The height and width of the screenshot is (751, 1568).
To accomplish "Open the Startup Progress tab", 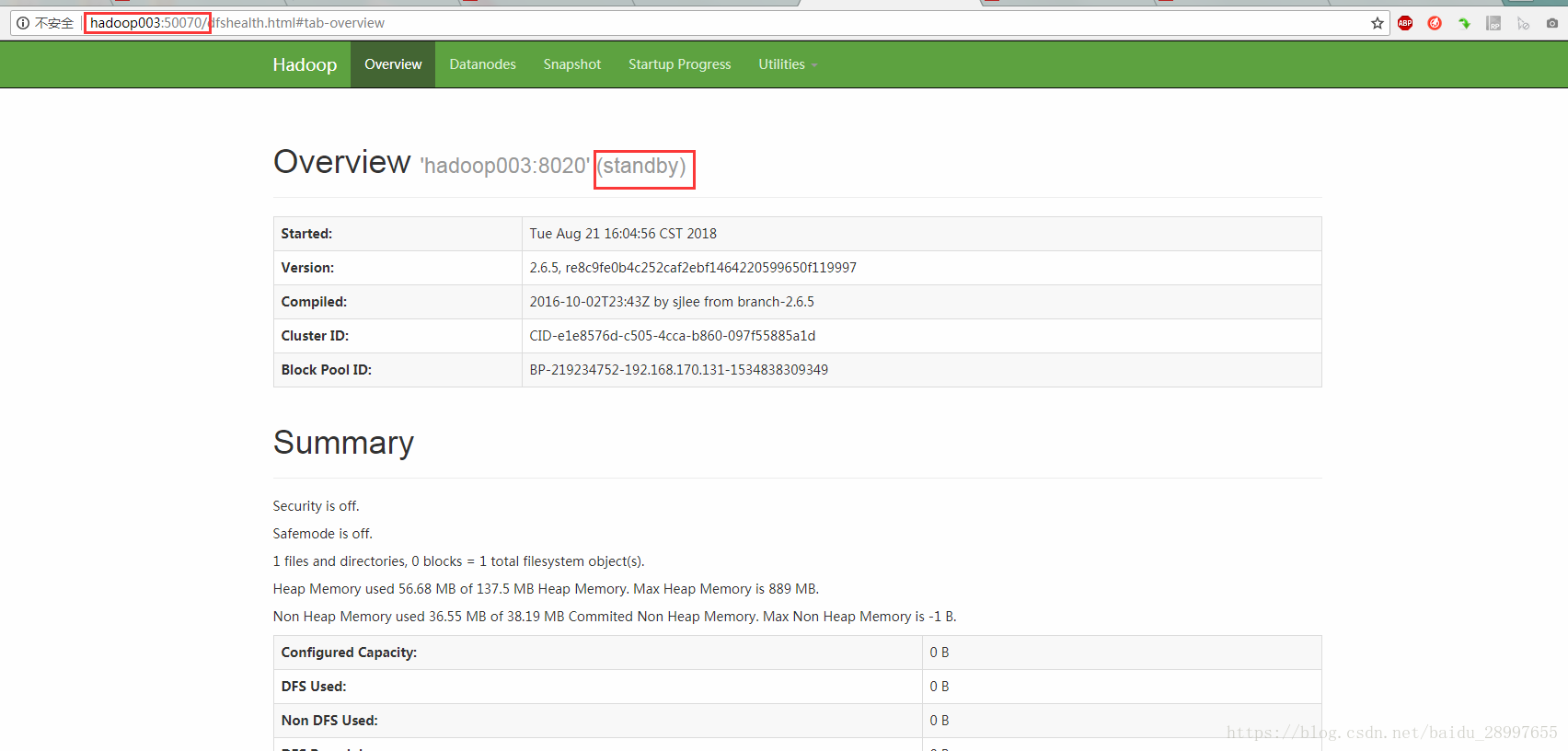I will click(679, 64).
